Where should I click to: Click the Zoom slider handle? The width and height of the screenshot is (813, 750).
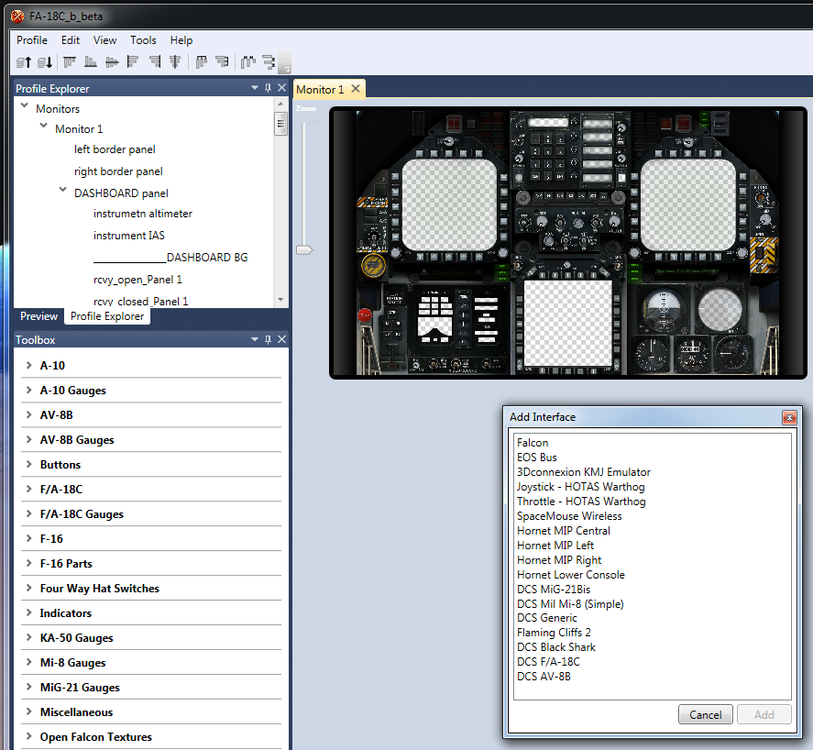305,249
